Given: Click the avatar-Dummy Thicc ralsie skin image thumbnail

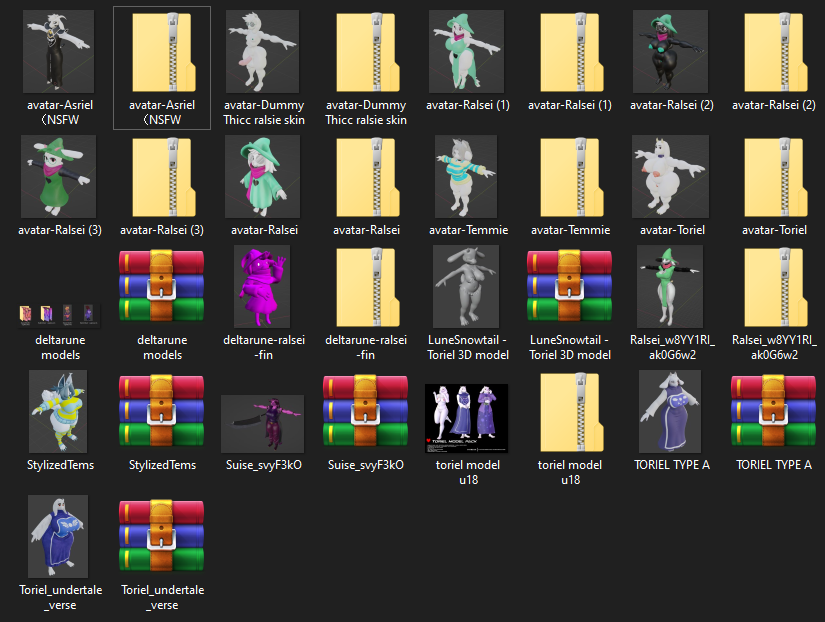Looking at the screenshot, I should pos(263,52).
